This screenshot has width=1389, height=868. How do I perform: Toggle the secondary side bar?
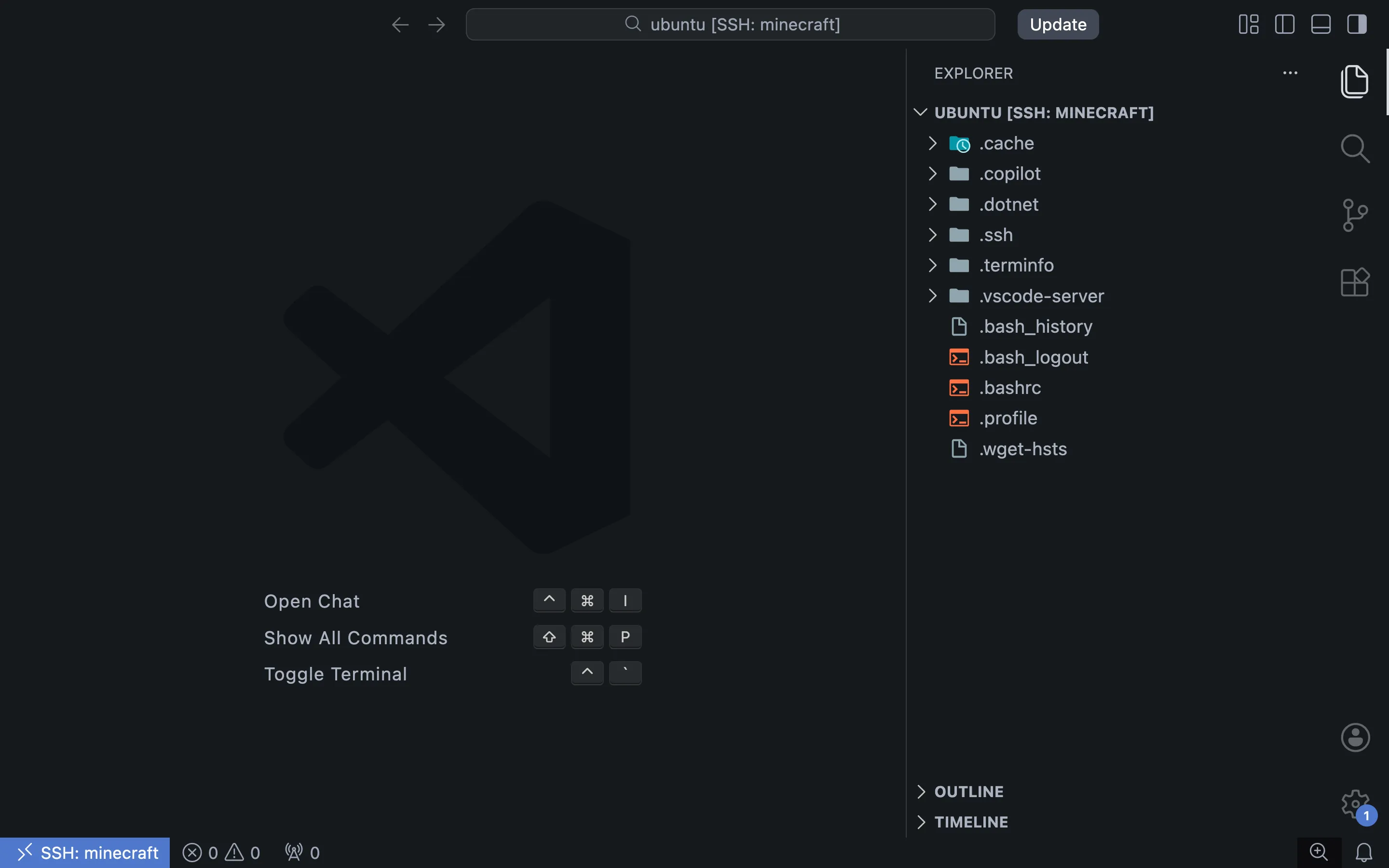pos(1357,24)
